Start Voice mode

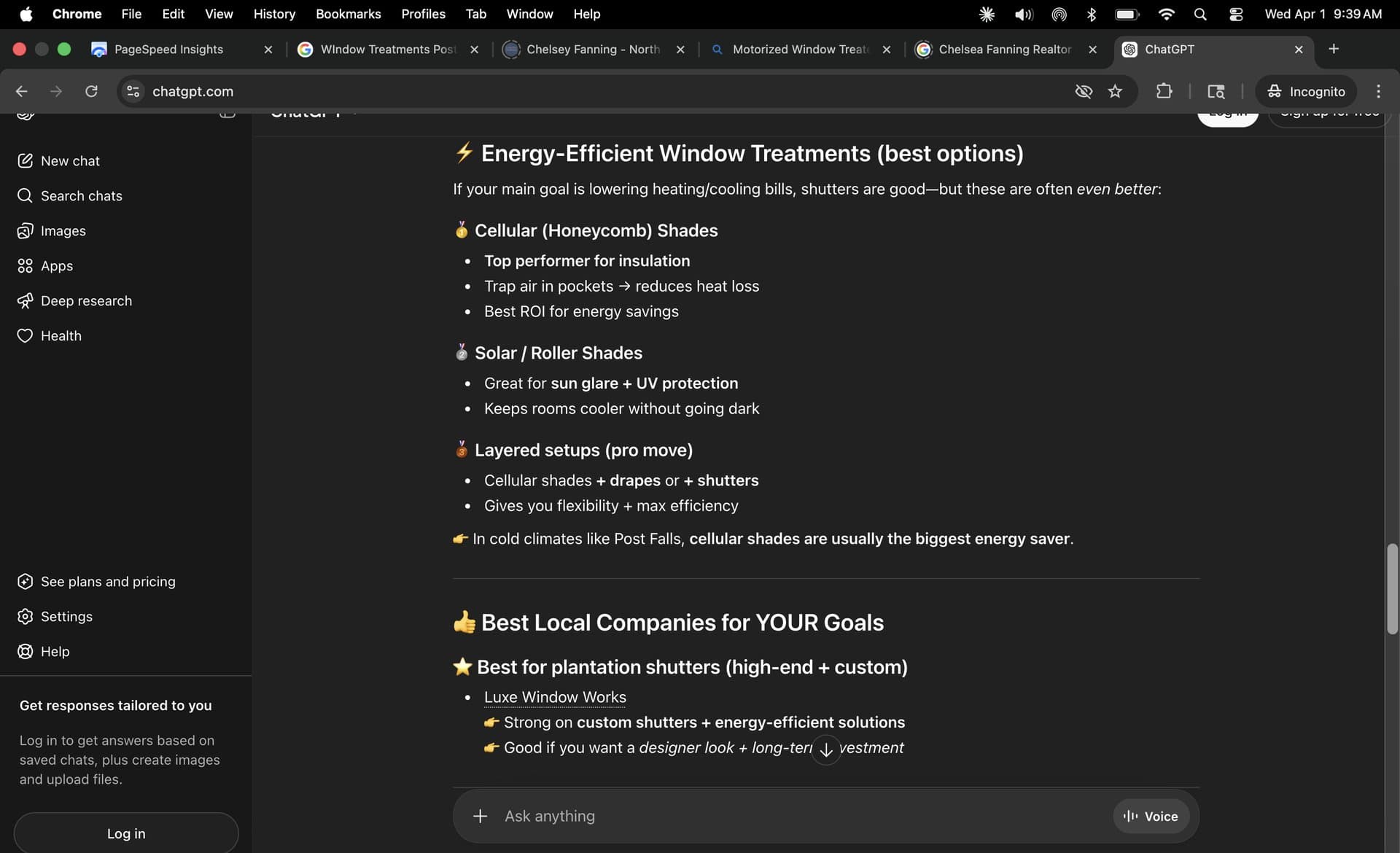pos(1151,816)
